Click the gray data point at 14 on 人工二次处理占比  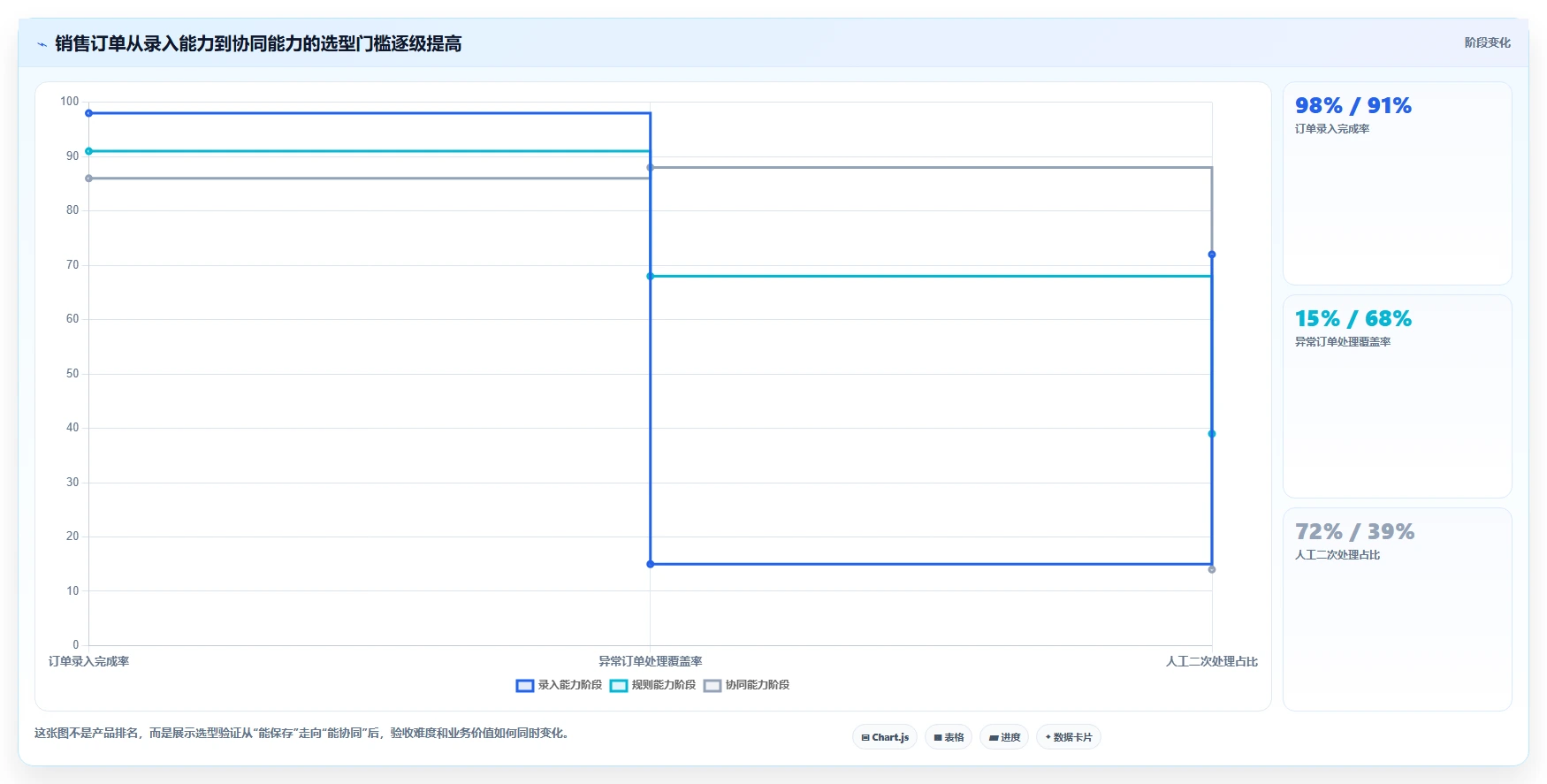pyautogui.click(x=1212, y=569)
